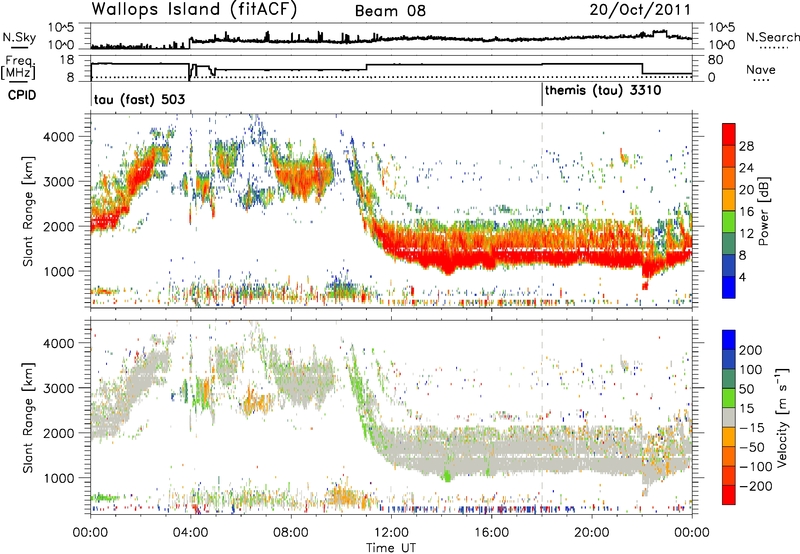The image size is (800, 554).
Task: Click the '80' Nave axis label
Action: pyautogui.click(x=716, y=60)
